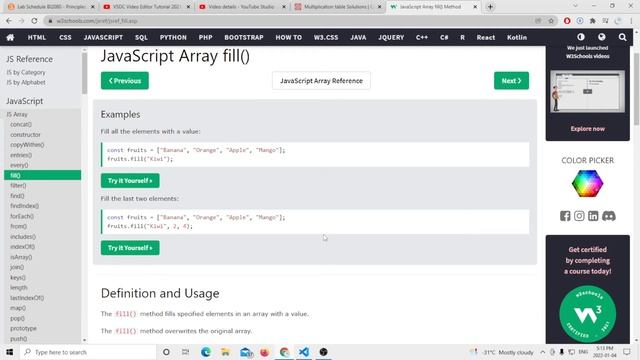Launch Microsoft Edge from taskbar

coord(206,352)
